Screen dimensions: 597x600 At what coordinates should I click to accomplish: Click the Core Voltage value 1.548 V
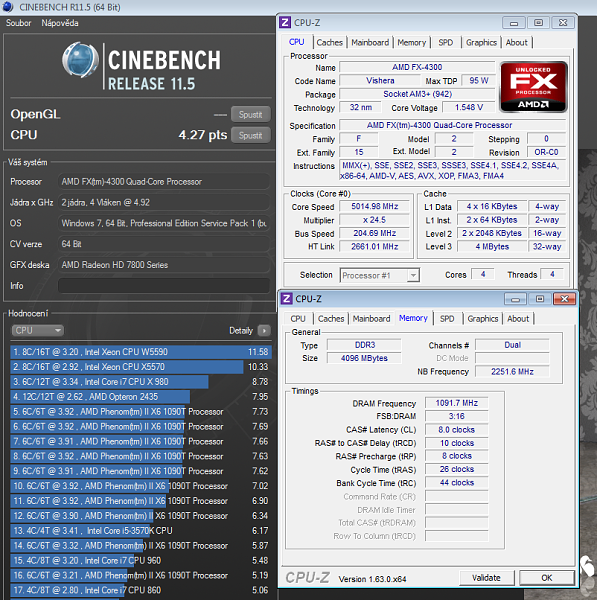coord(469,108)
